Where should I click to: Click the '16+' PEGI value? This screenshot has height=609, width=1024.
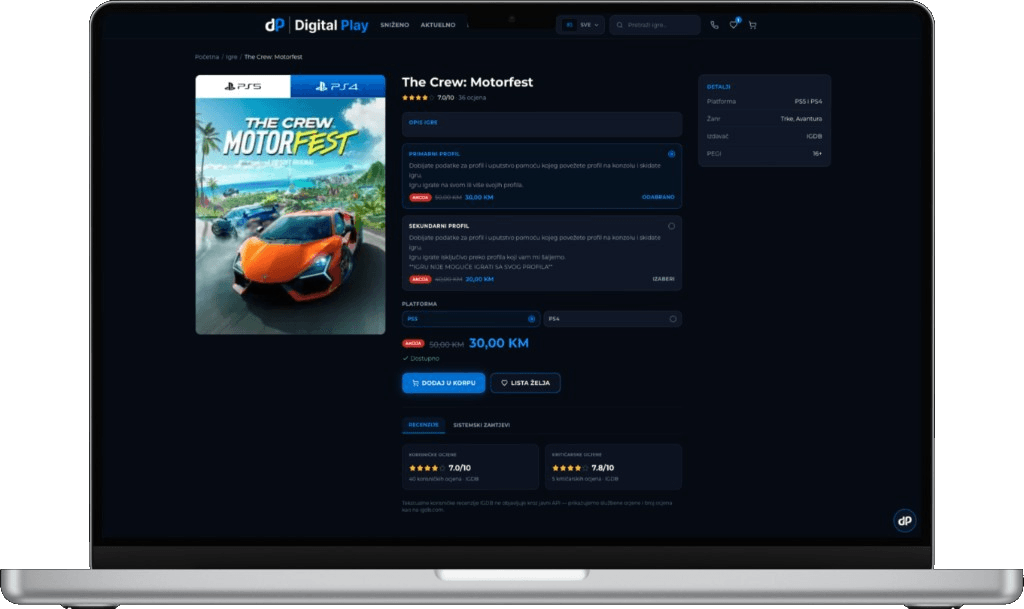pos(817,153)
